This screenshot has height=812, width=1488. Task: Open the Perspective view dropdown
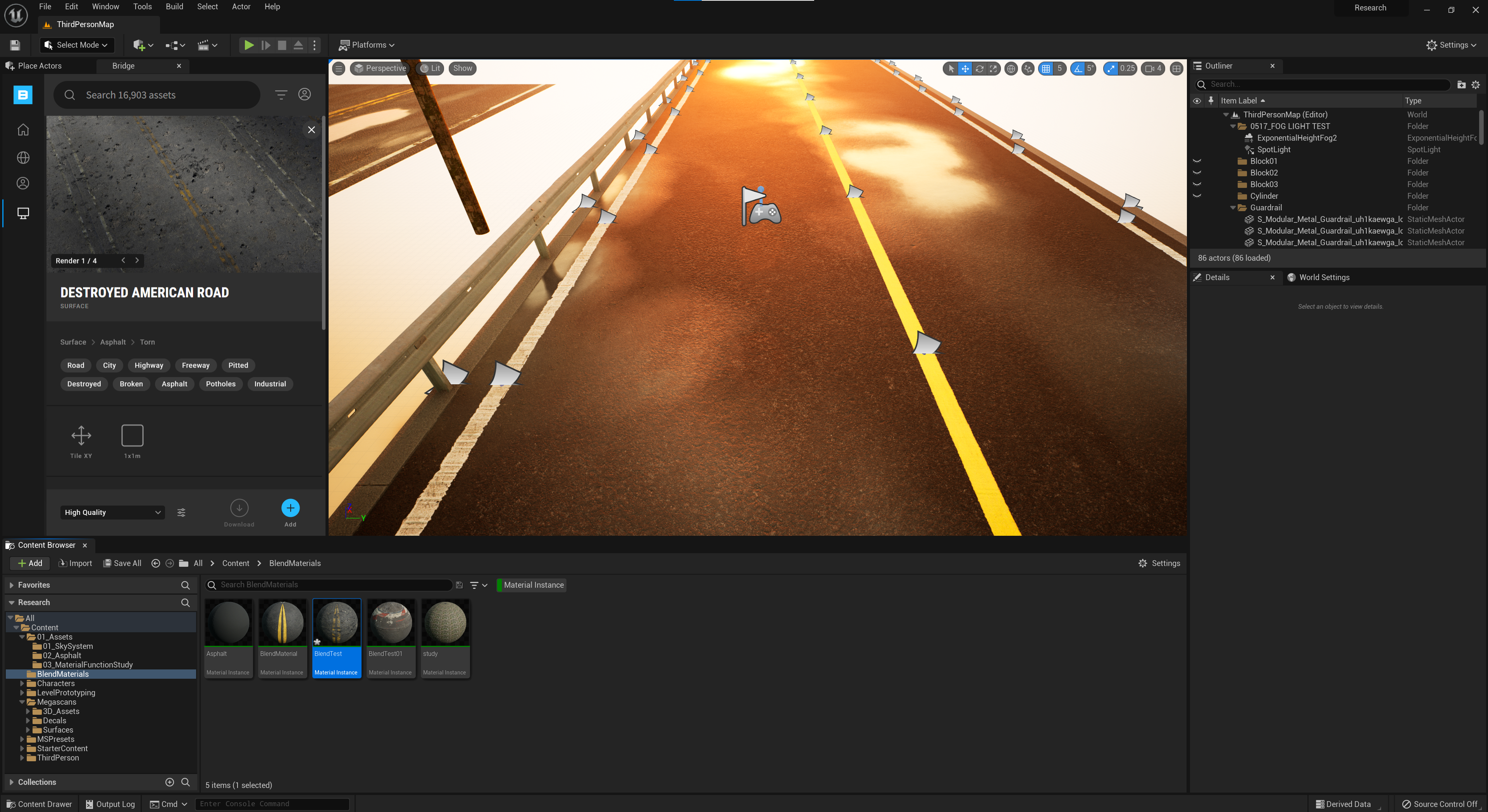(x=380, y=68)
